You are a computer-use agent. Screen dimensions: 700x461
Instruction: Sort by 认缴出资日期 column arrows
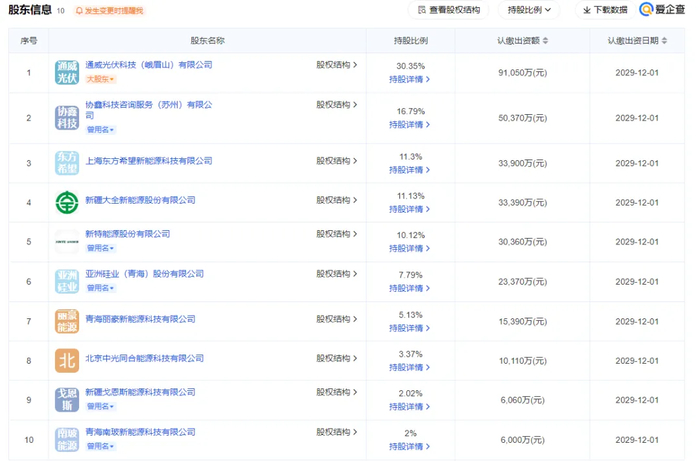664,41
